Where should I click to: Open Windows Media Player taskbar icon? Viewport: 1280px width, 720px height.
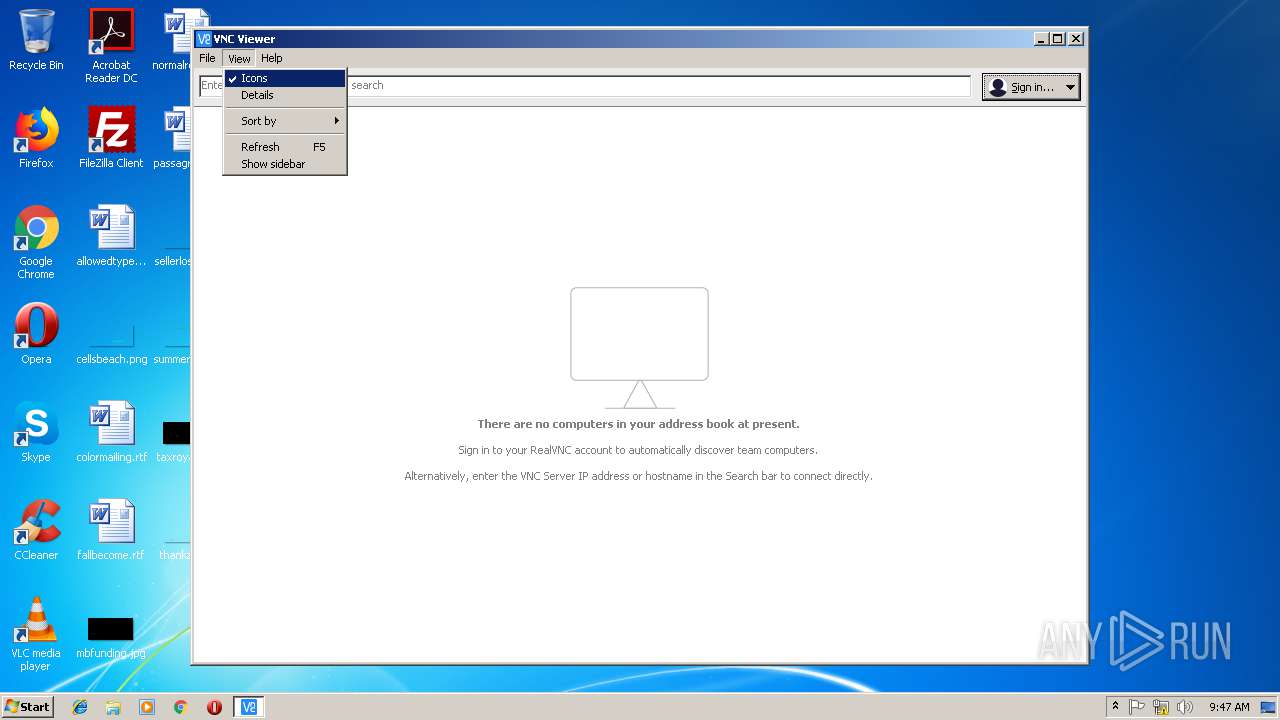(x=147, y=707)
